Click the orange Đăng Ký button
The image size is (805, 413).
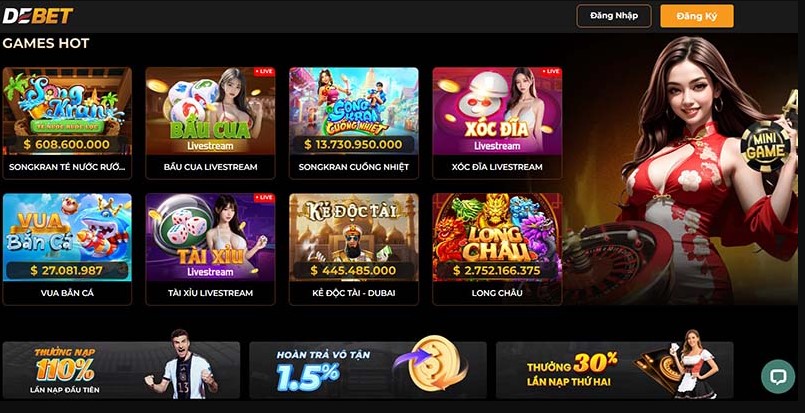(697, 16)
